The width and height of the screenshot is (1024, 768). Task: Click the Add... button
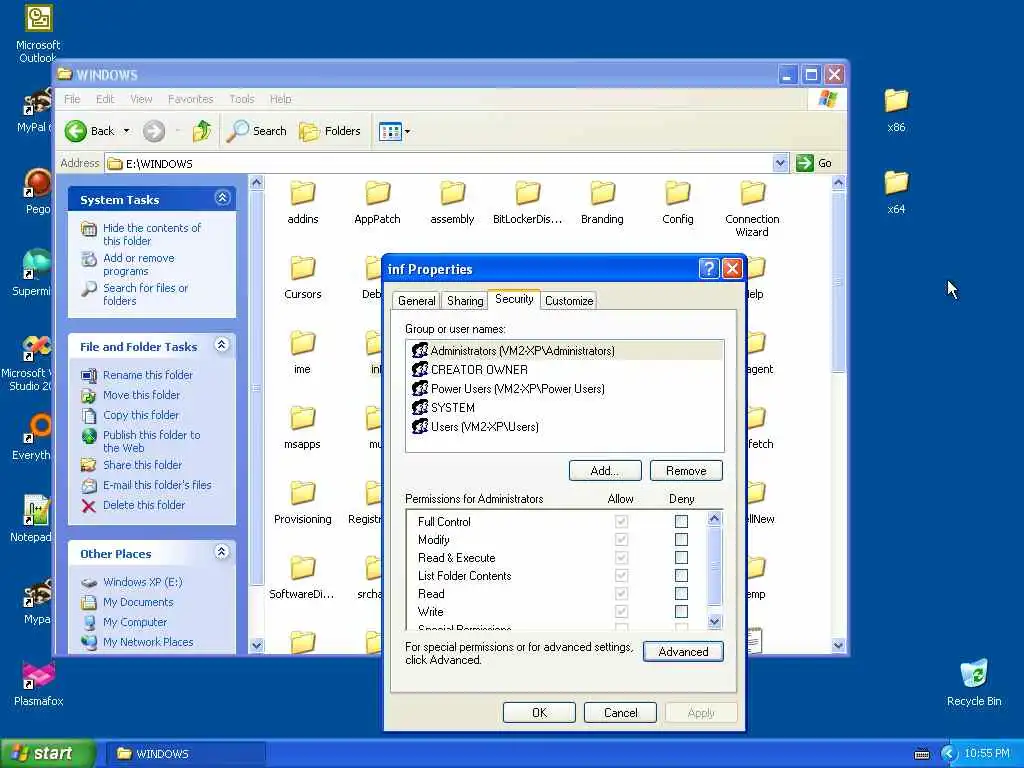(605, 471)
